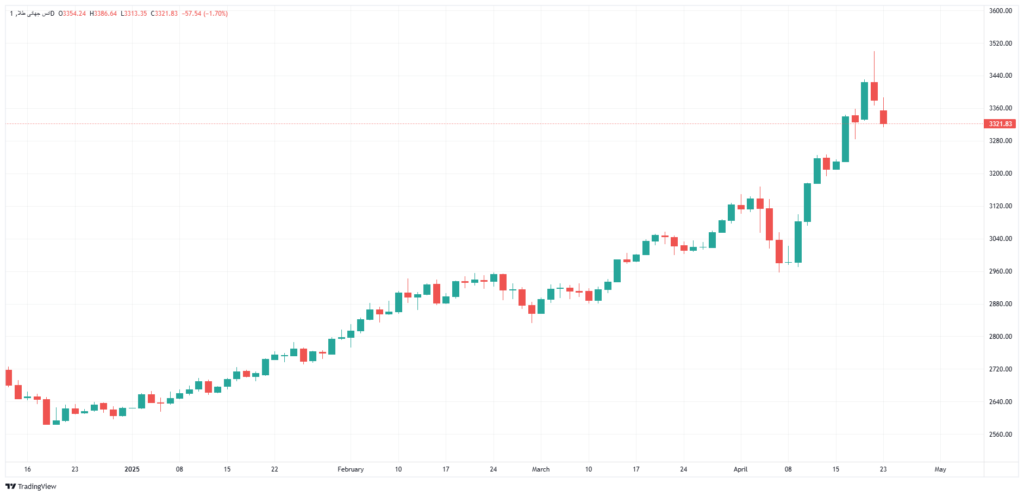1024x496 pixels.
Task: Click the Low value L3313.35
Action: (135, 14)
